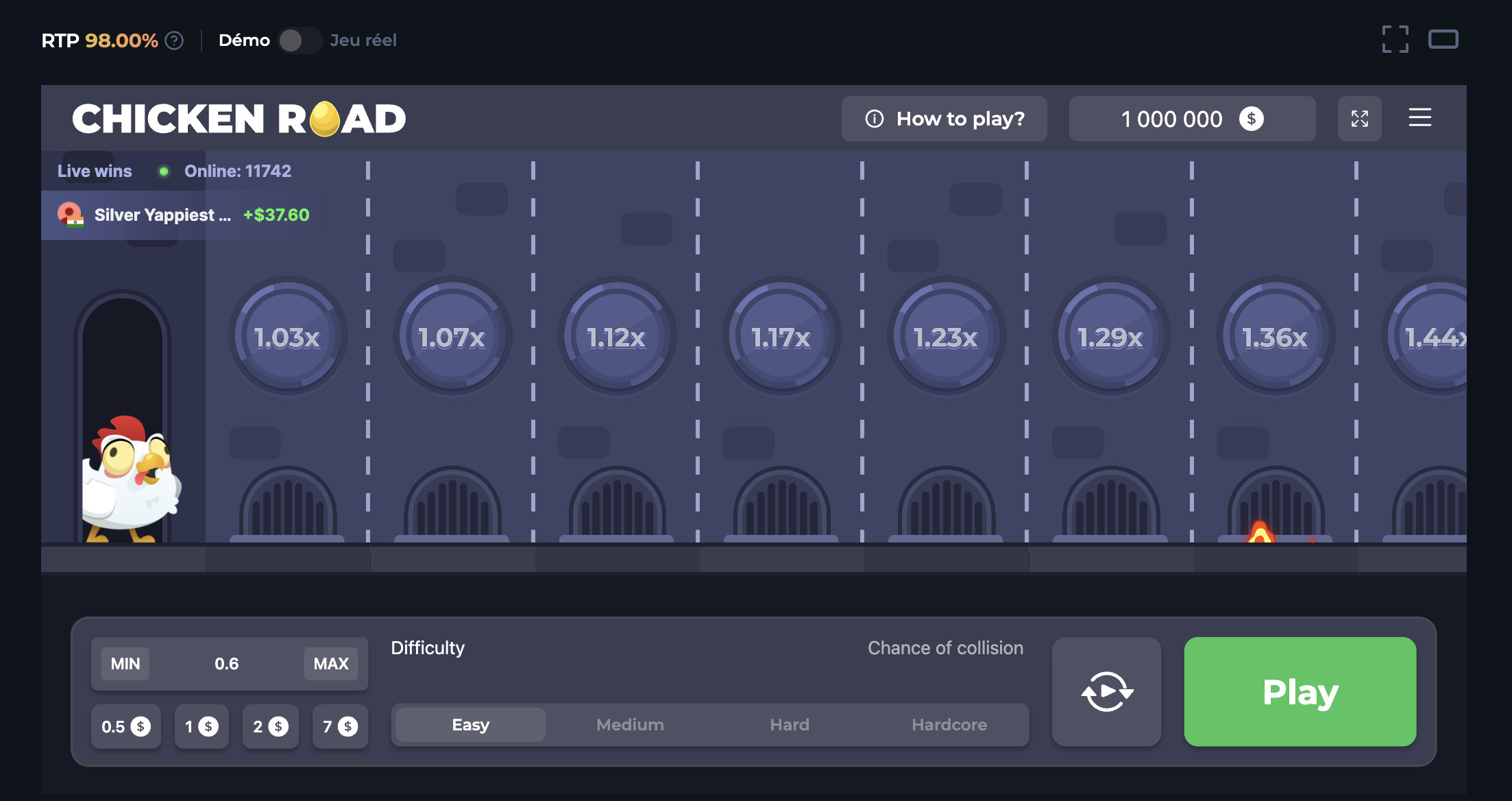Screen dimensions: 1512x801
Task: Click the RTP help question mark icon
Action: coord(175,40)
